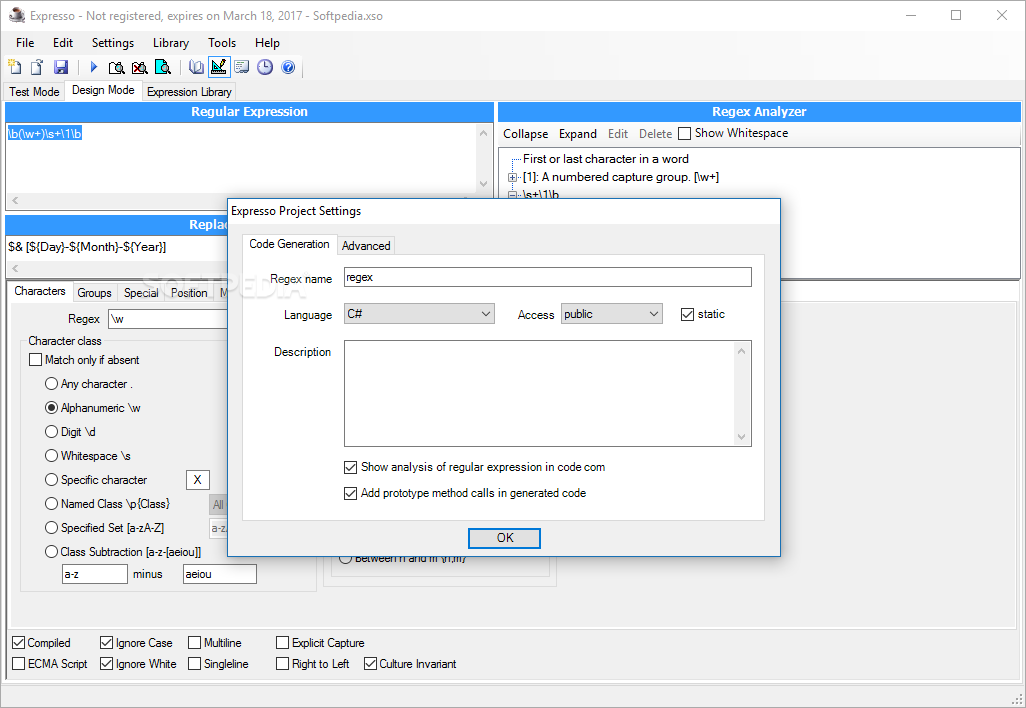
Task: Open the Library menu
Action: [171, 43]
